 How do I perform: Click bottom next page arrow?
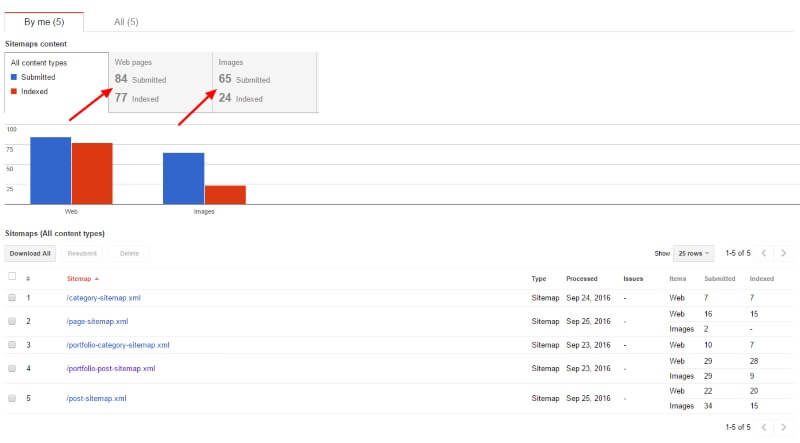[x=784, y=427]
